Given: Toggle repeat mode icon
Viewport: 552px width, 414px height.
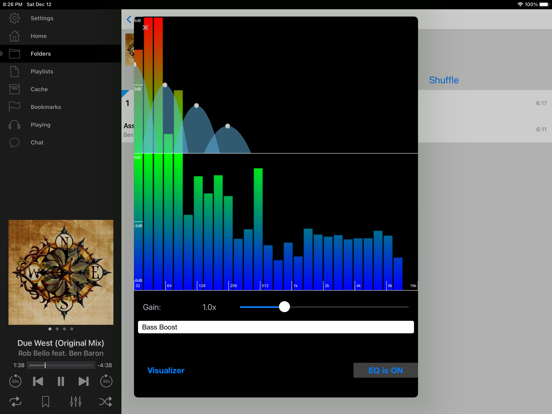Looking at the screenshot, I should 15,401.
